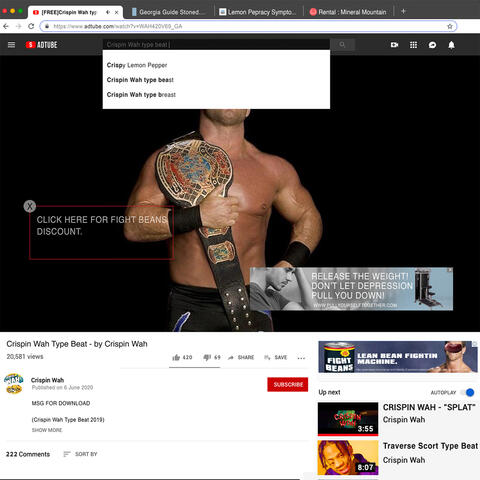This screenshot has height=480, width=480.
Task: Click the red SUBSCRIBE button
Action: [288, 384]
